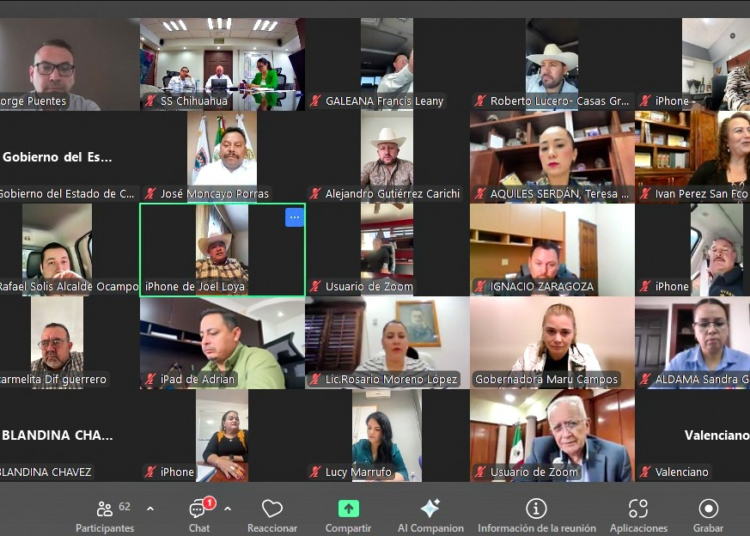Click the 'GALEANA Francis Leany' name label

[x=385, y=101]
